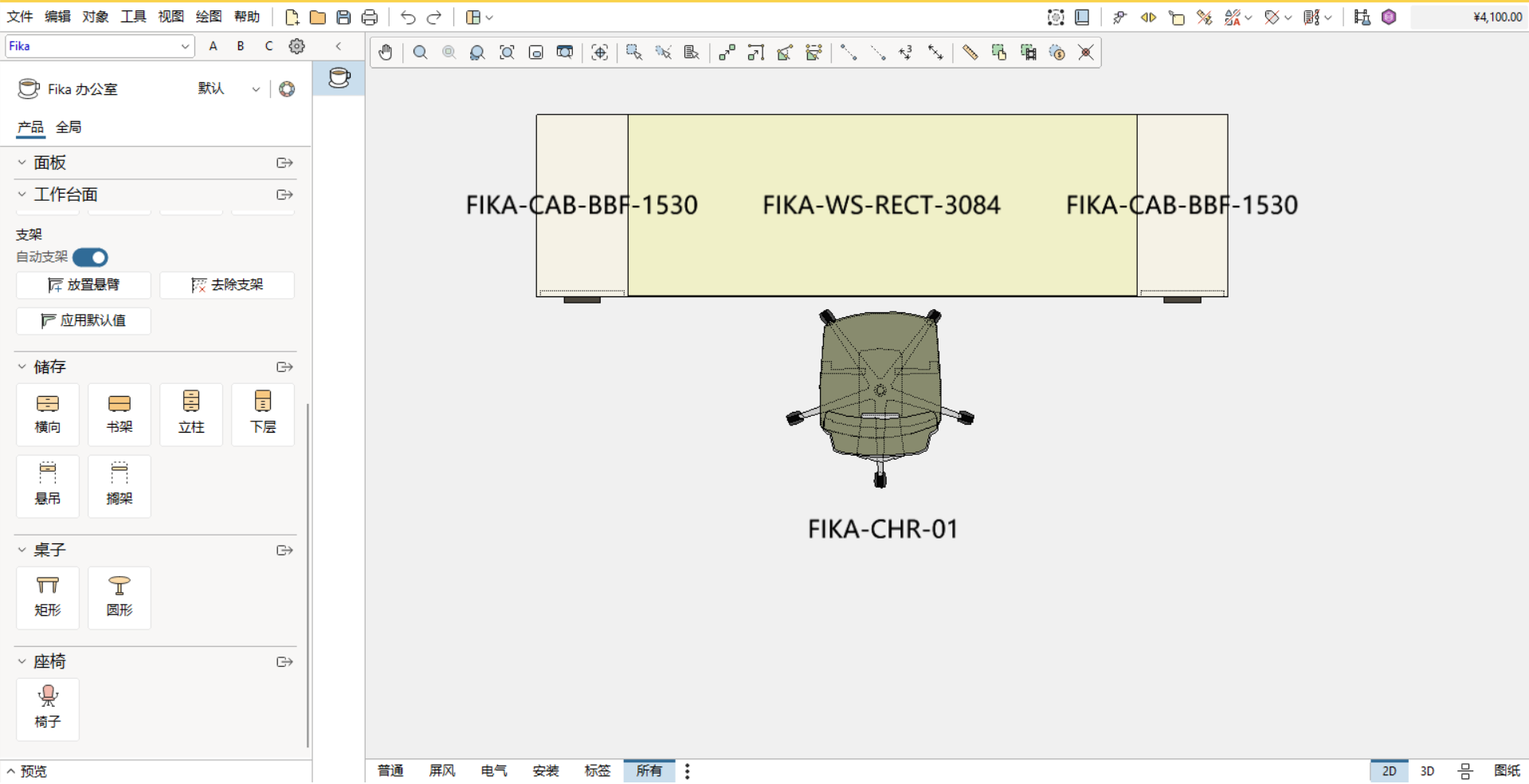Open the layout panel dropdown
The width and height of the screenshot is (1529, 784).
click(x=479, y=17)
